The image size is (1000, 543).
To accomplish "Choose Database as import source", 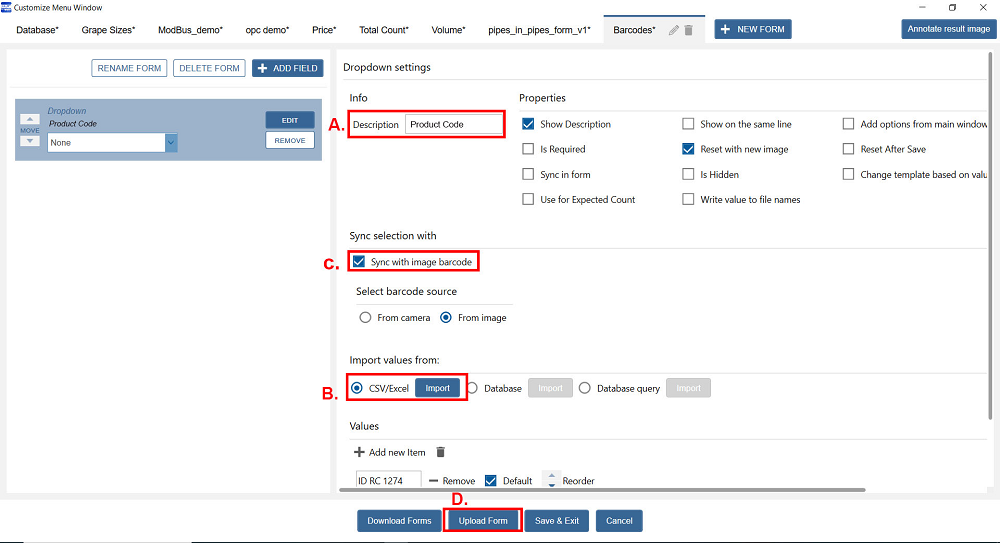I will 473,388.
